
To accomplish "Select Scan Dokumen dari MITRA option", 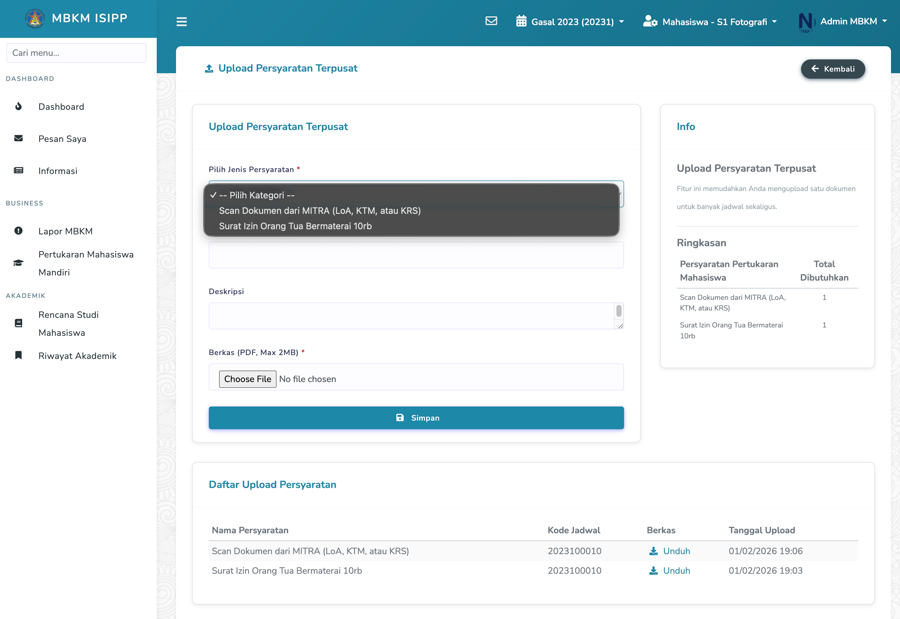I will 319,211.
